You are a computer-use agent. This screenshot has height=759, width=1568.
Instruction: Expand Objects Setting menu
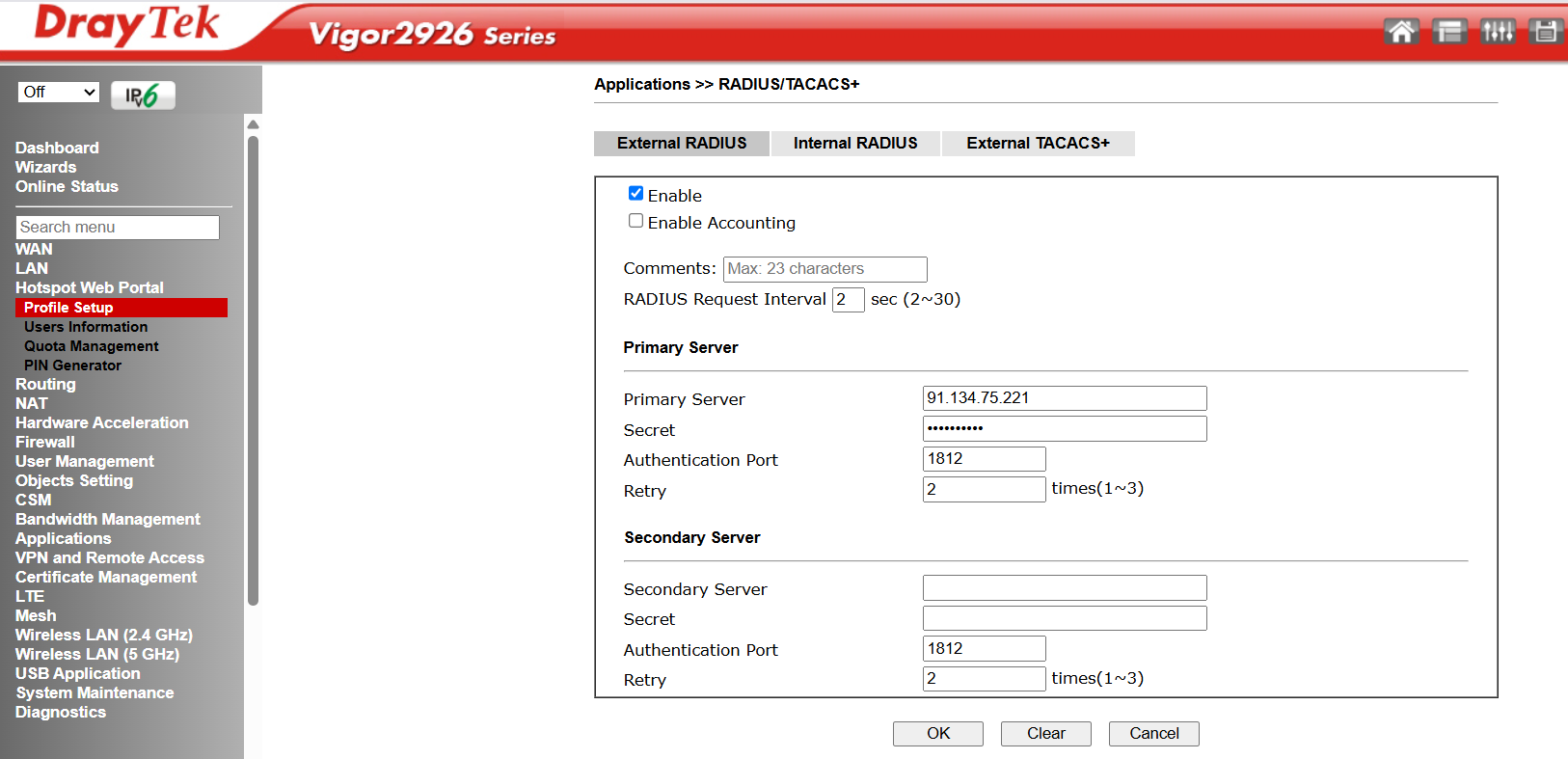click(74, 480)
